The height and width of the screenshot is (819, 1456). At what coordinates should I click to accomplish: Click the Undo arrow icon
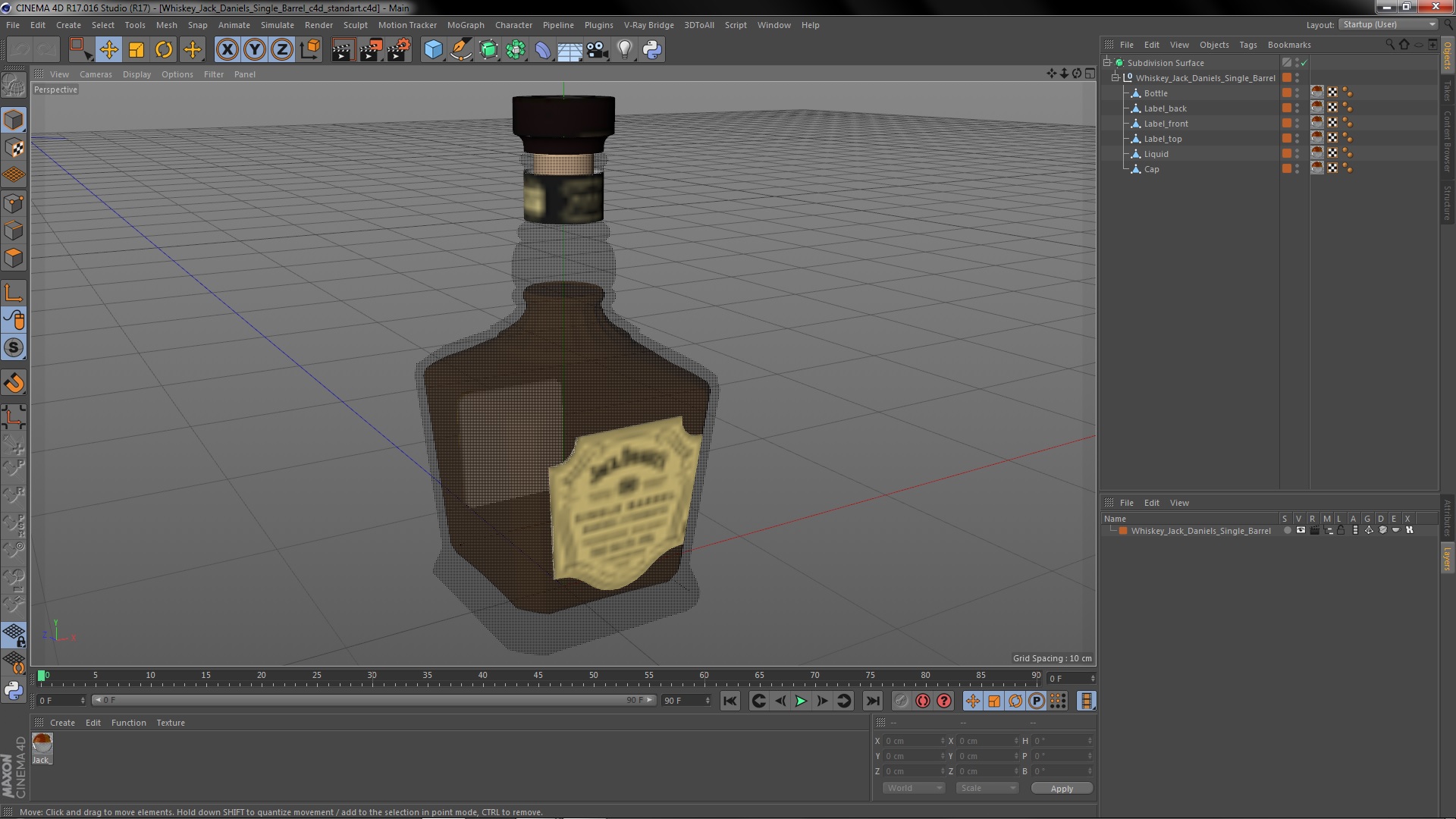[x=20, y=50]
